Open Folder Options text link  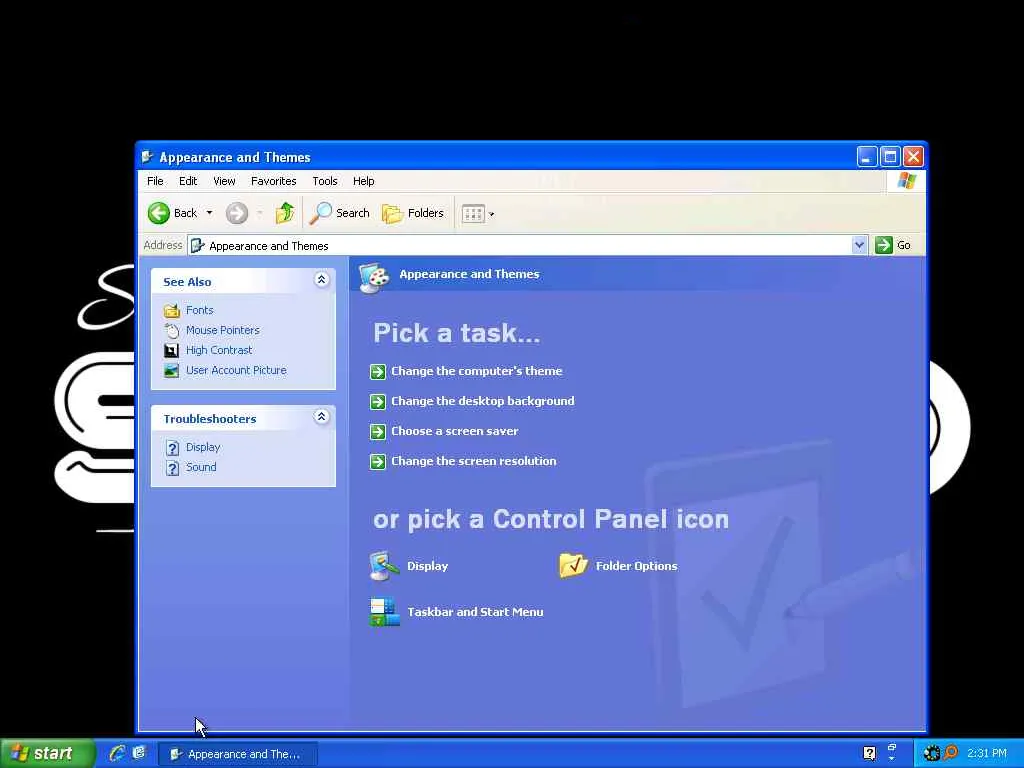coord(637,566)
